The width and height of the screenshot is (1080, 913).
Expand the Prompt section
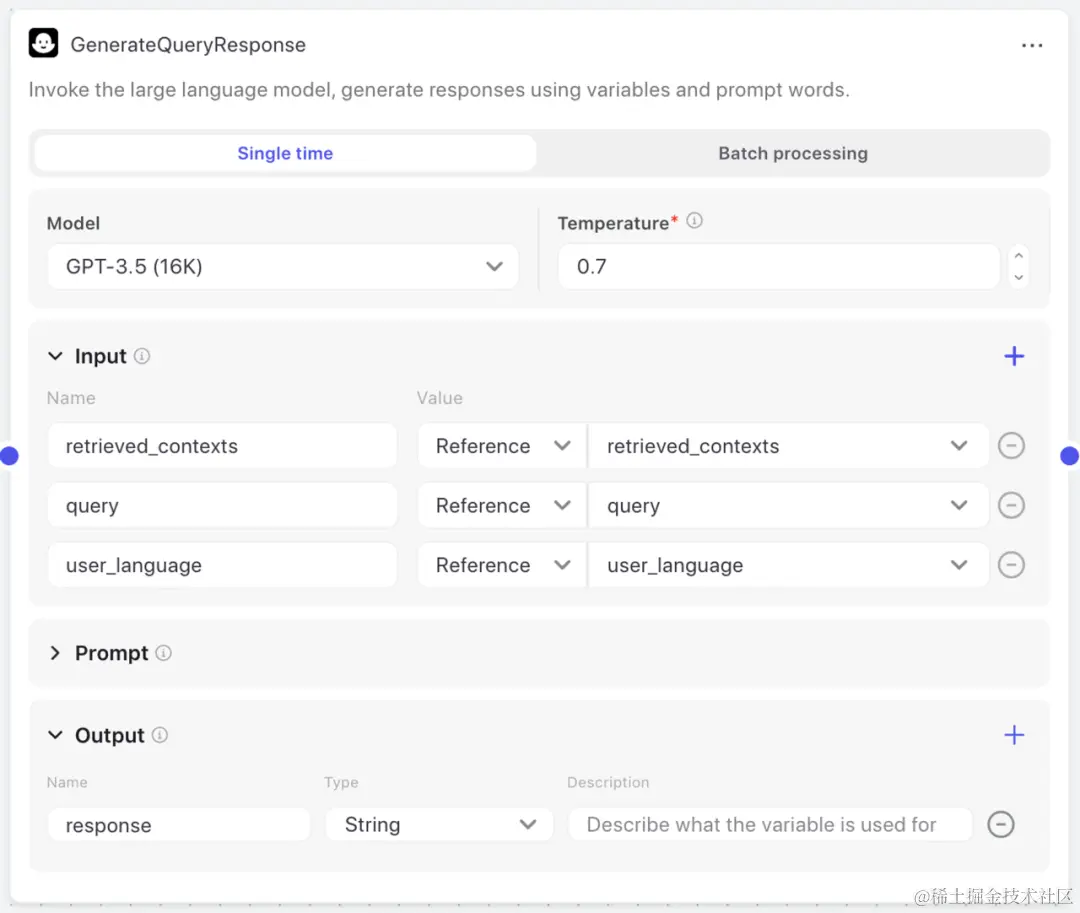click(56, 653)
